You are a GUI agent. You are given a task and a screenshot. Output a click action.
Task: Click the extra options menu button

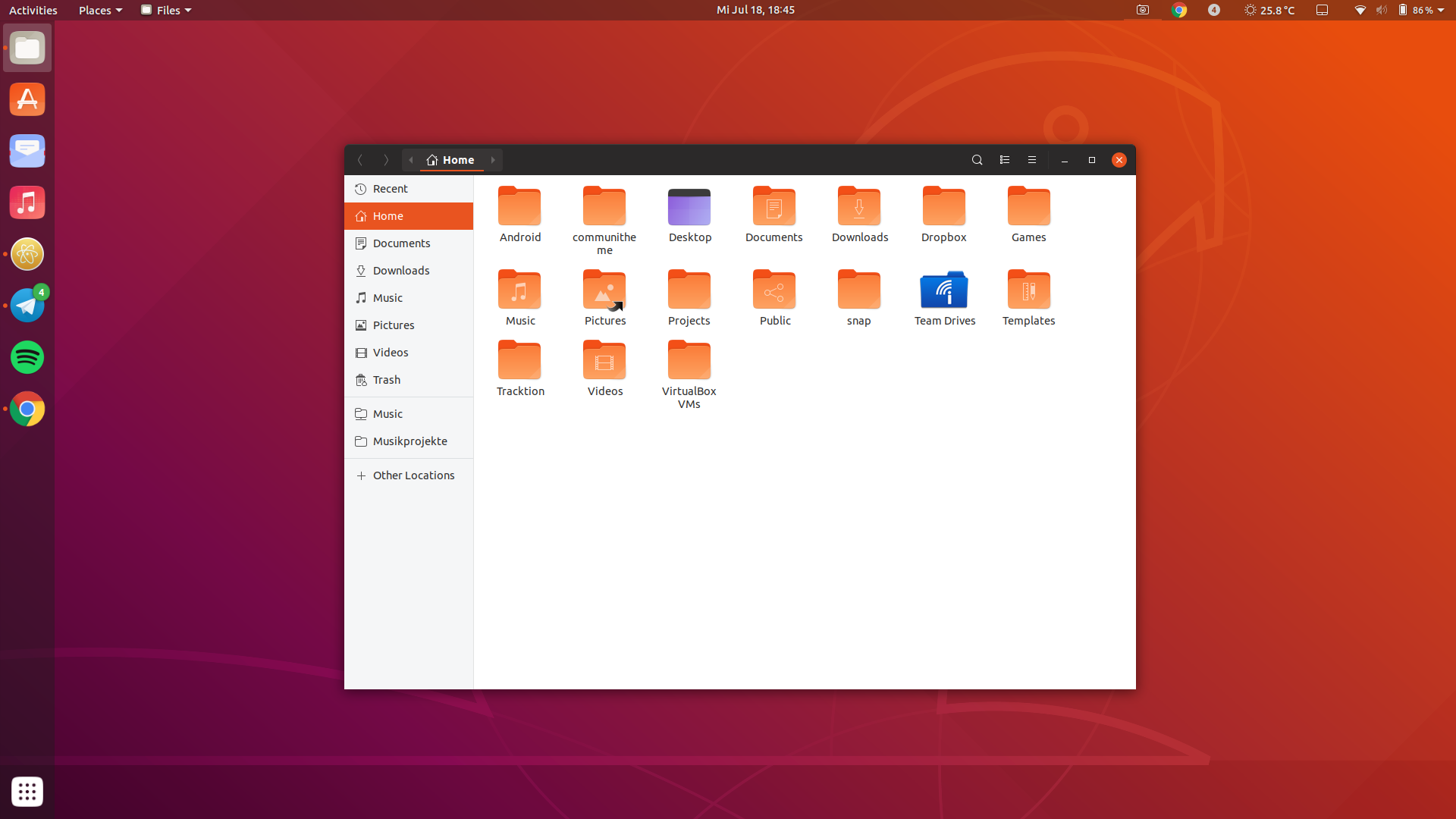click(x=1031, y=160)
